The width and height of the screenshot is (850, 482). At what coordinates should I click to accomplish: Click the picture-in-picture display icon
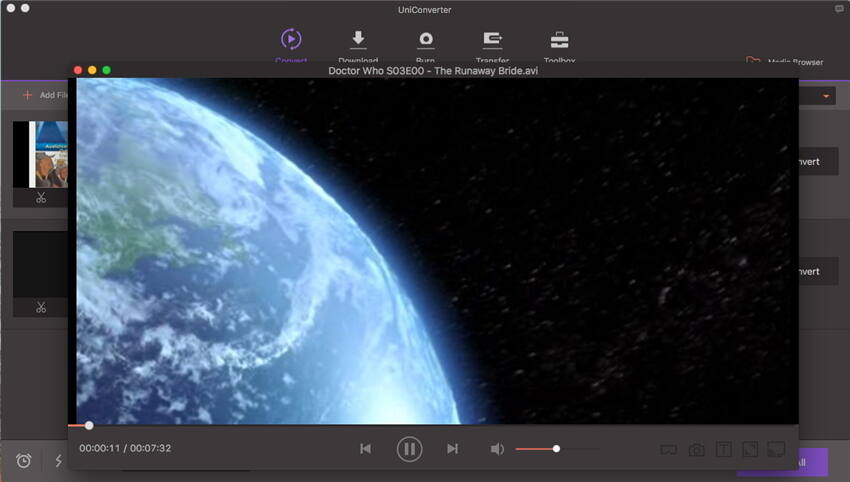[776, 449]
